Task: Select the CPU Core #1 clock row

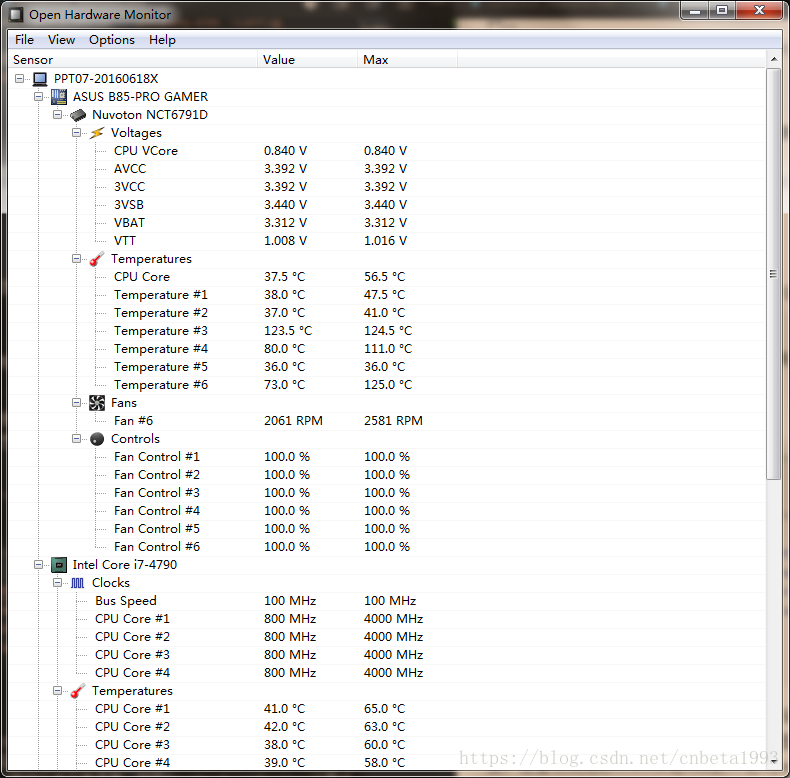Action: (x=387, y=619)
